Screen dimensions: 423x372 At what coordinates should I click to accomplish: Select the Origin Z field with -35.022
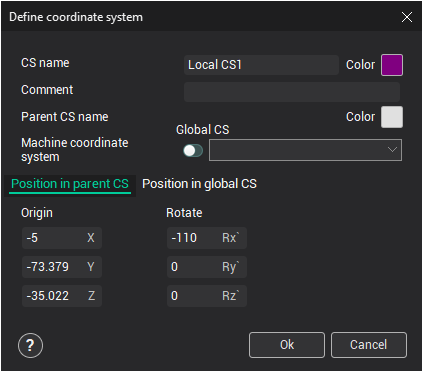(x=62, y=296)
